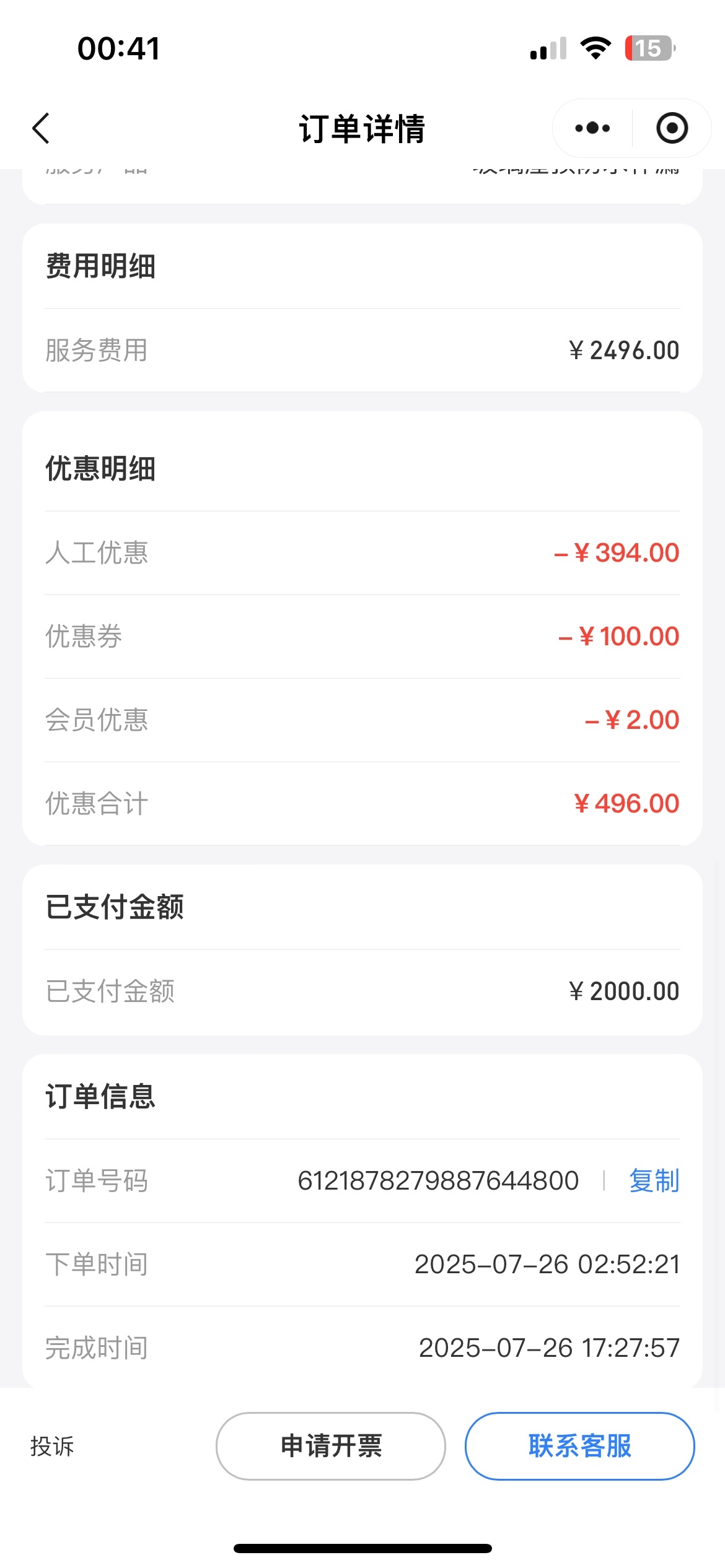Tap the battery indicator icon
The height and width of the screenshot is (1568, 725).
[x=649, y=48]
